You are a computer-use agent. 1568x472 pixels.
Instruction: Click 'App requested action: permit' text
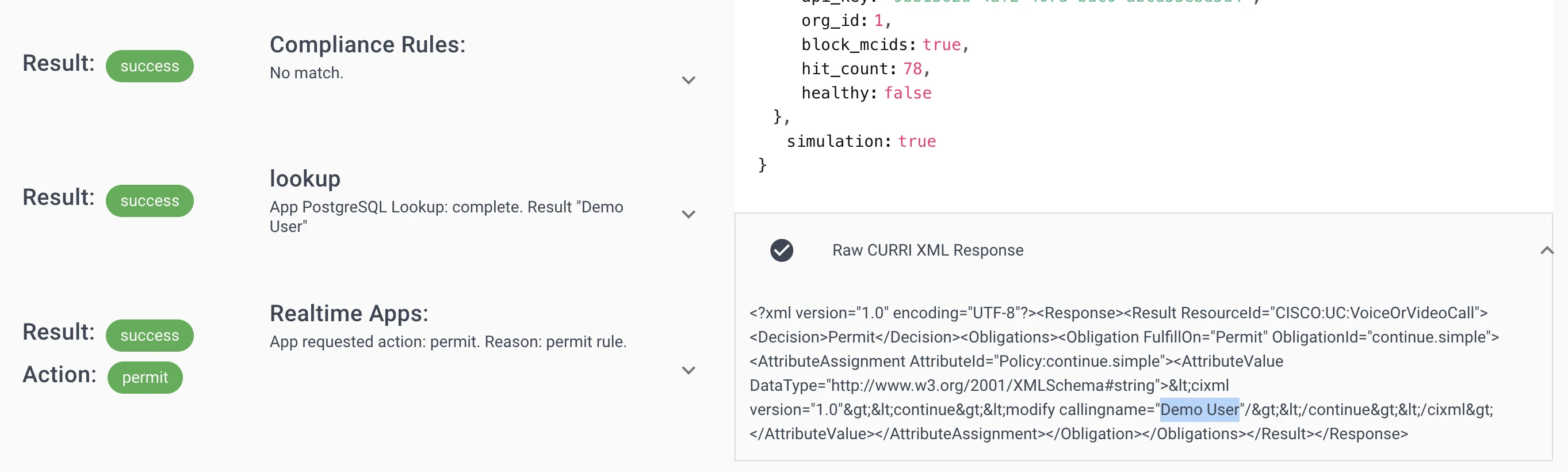[448, 341]
